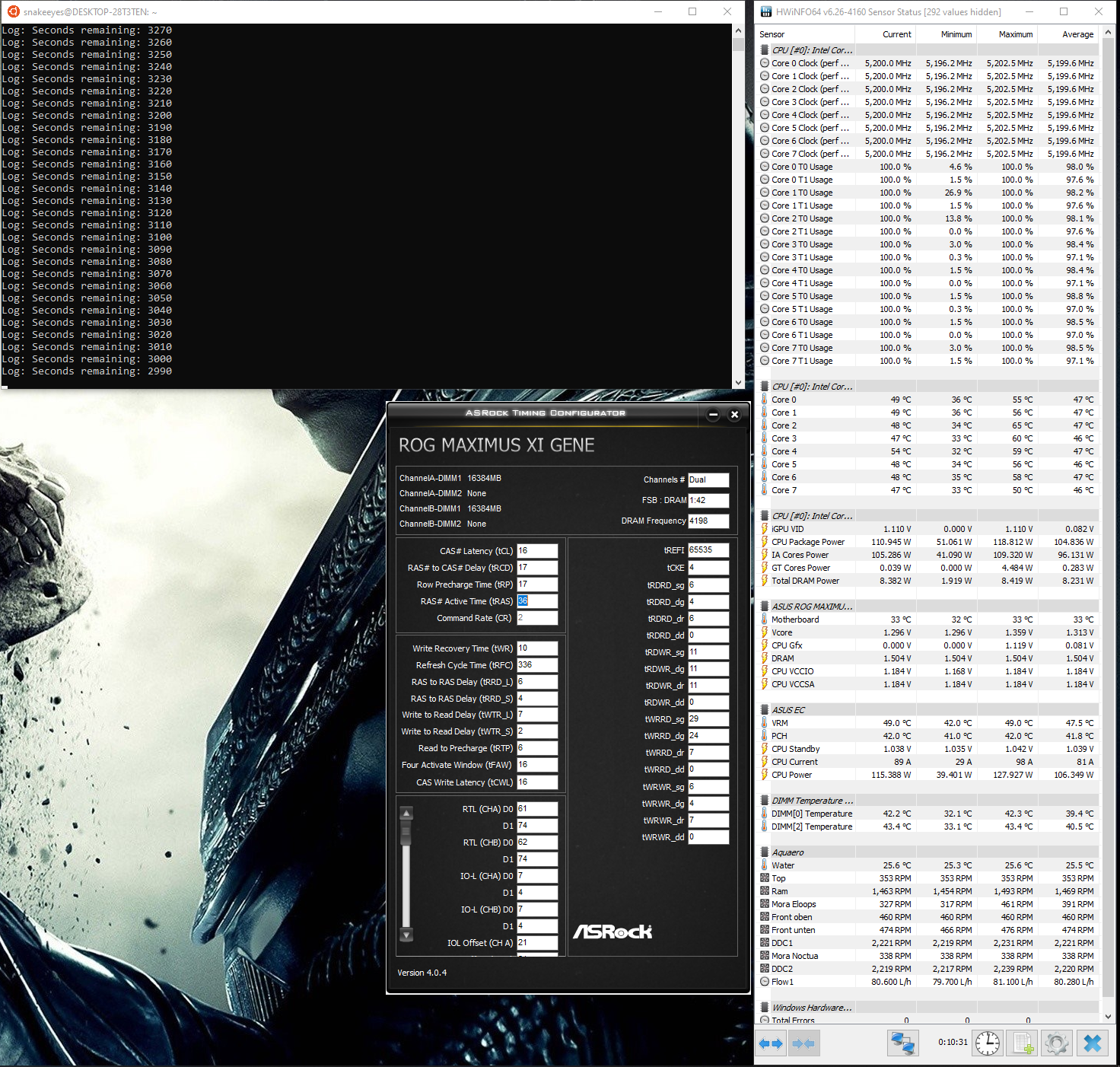The height and width of the screenshot is (1067, 1120).
Task: Click the thermometer icon beside VRM
Action: 765,723
